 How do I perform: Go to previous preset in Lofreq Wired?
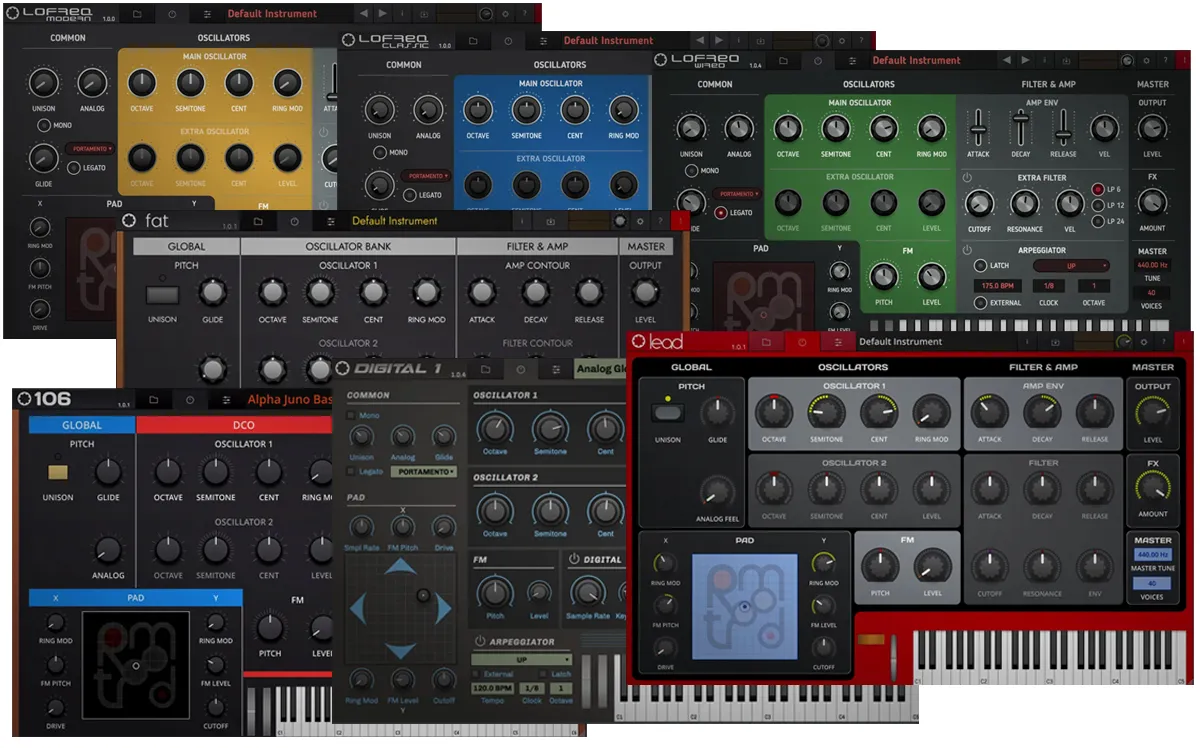click(1009, 60)
